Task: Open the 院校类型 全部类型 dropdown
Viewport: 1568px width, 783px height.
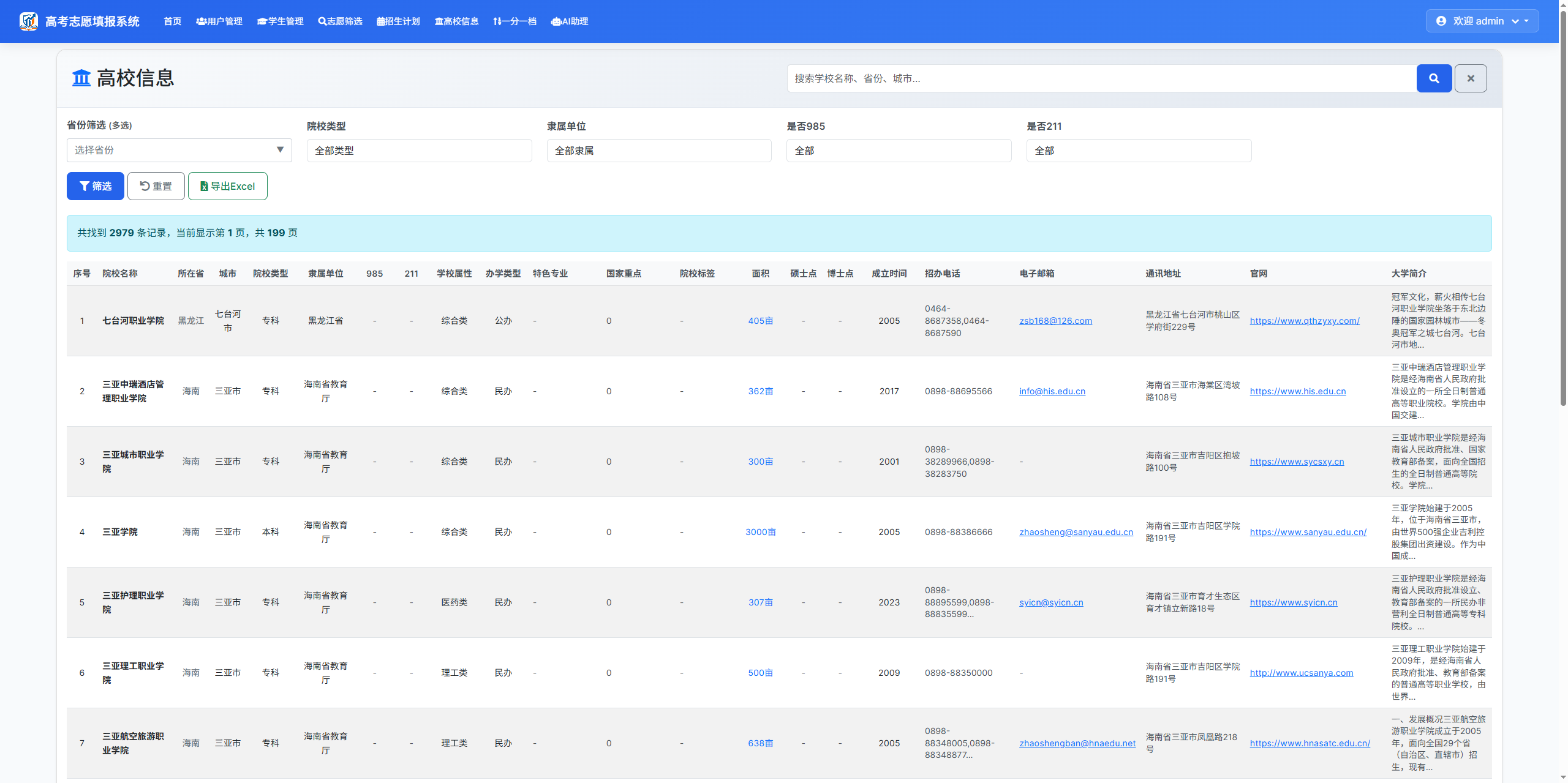Action: (419, 151)
